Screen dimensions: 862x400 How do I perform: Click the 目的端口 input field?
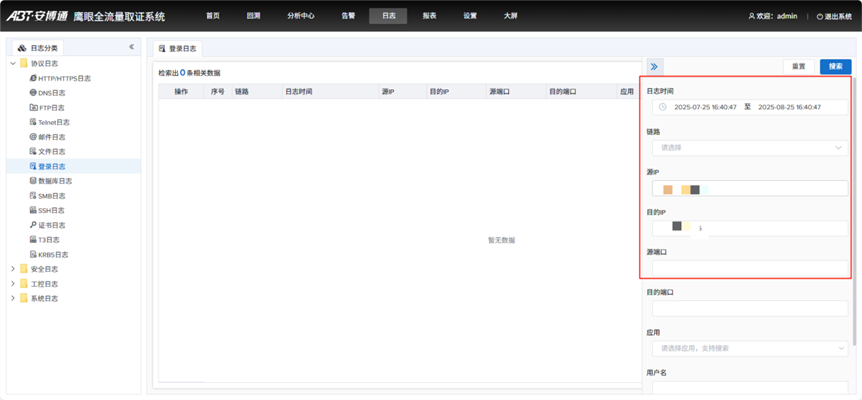(x=749, y=309)
